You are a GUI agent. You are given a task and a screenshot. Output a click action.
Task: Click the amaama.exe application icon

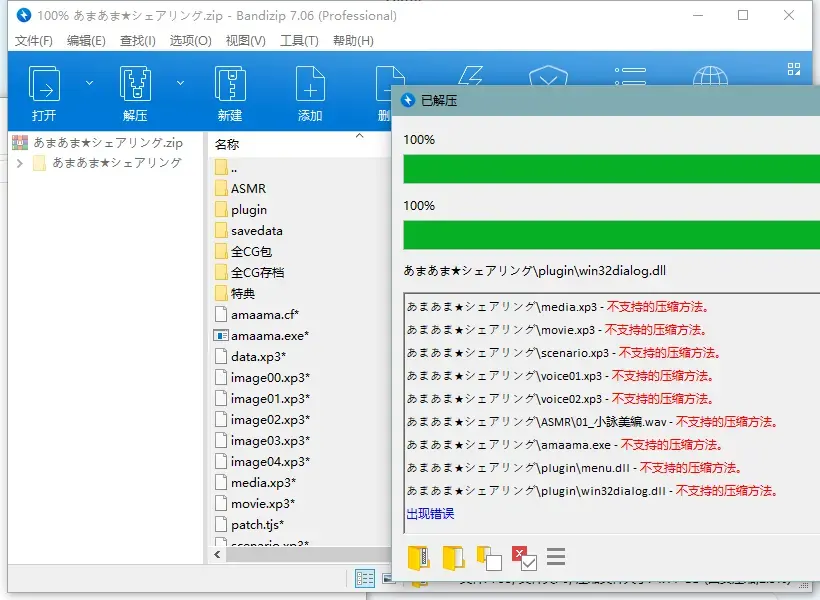coord(221,335)
